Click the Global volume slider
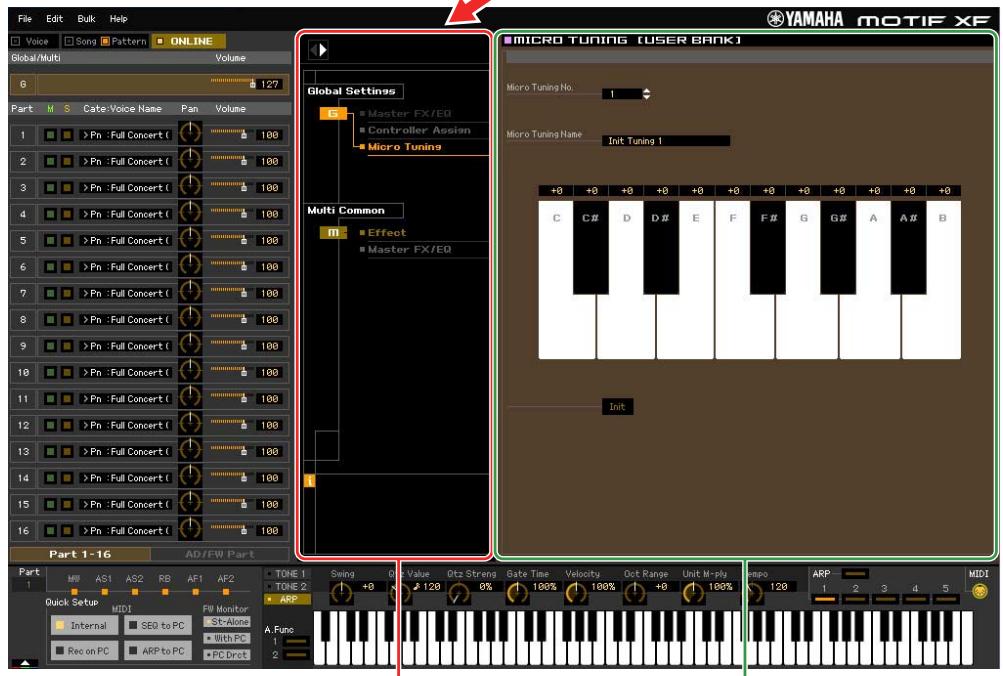This screenshot has width=1003, height=676. point(233,83)
